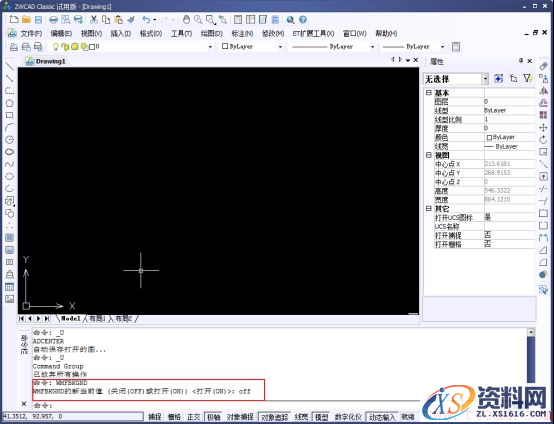This screenshot has height=424, width=554.
Task: Click the pin button of the 属性 panel
Action: coord(520,61)
